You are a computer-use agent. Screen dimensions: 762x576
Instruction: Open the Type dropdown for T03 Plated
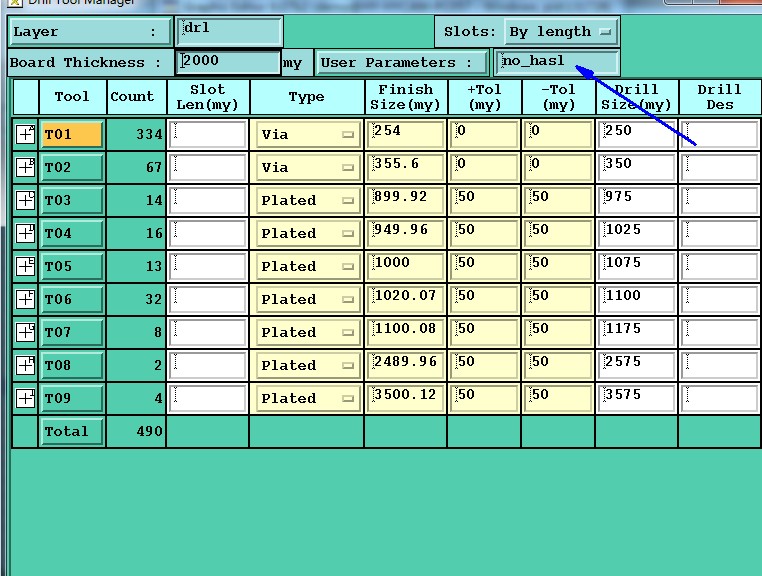[307, 201]
